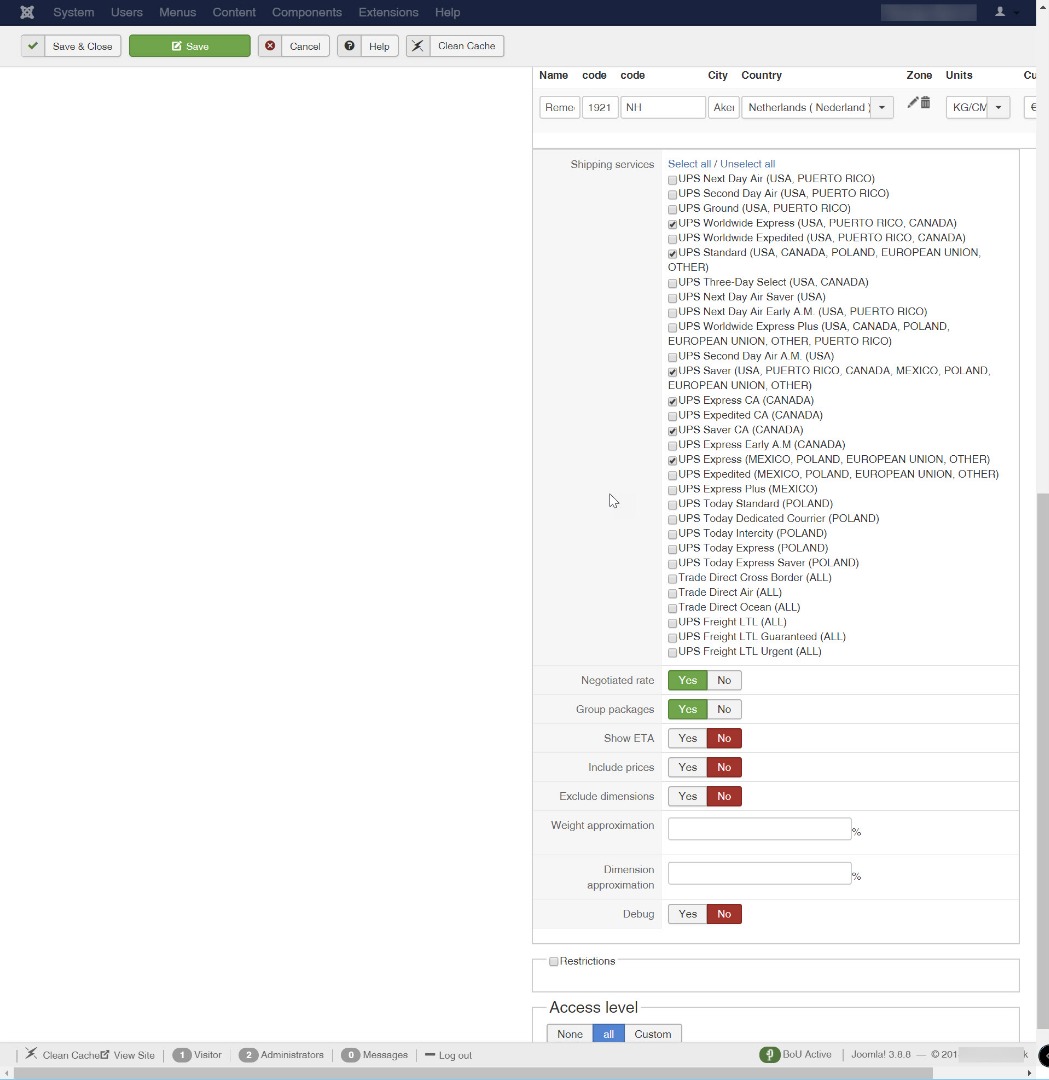Click the postal code field showing 1921
1049x1080 pixels.
point(600,107)
